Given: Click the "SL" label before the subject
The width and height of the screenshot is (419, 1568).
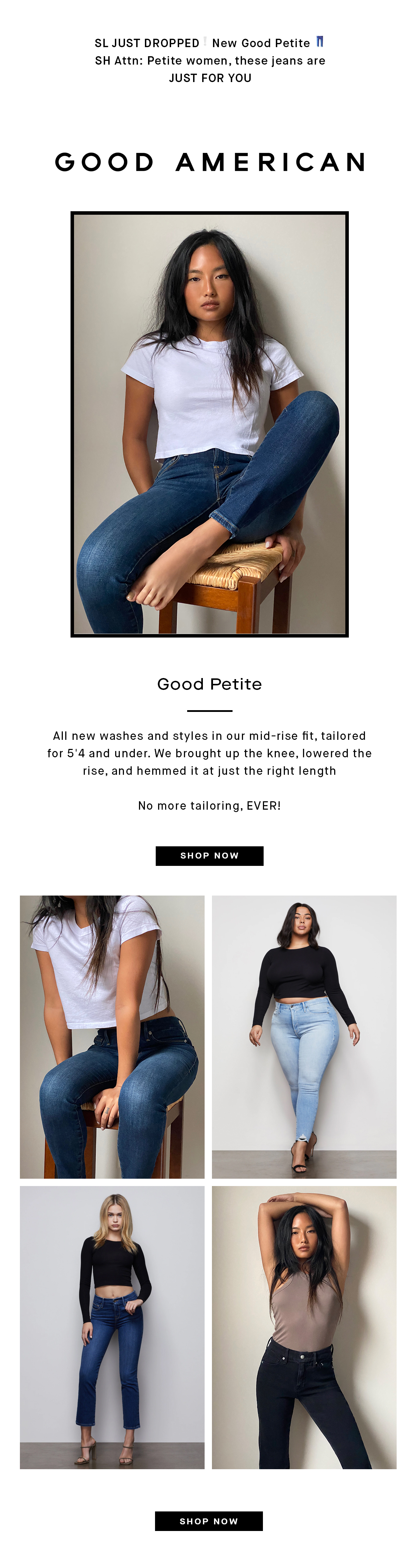Looking at the screenshot, I should (101, 43).
